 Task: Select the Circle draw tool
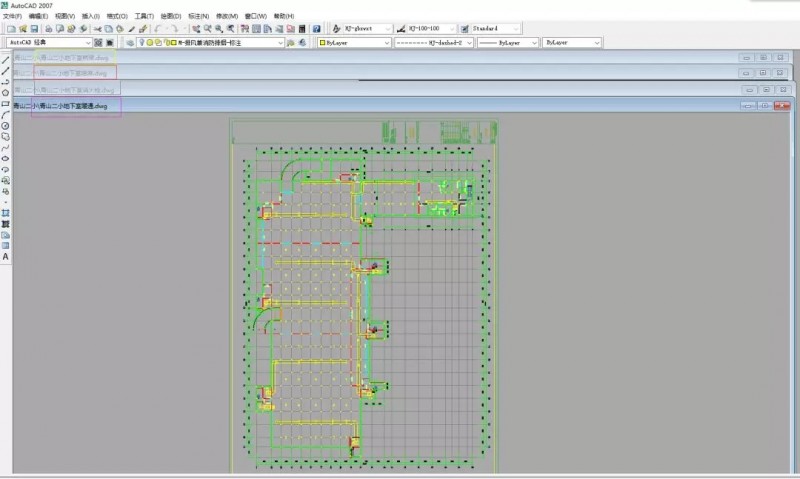(6, 126)
